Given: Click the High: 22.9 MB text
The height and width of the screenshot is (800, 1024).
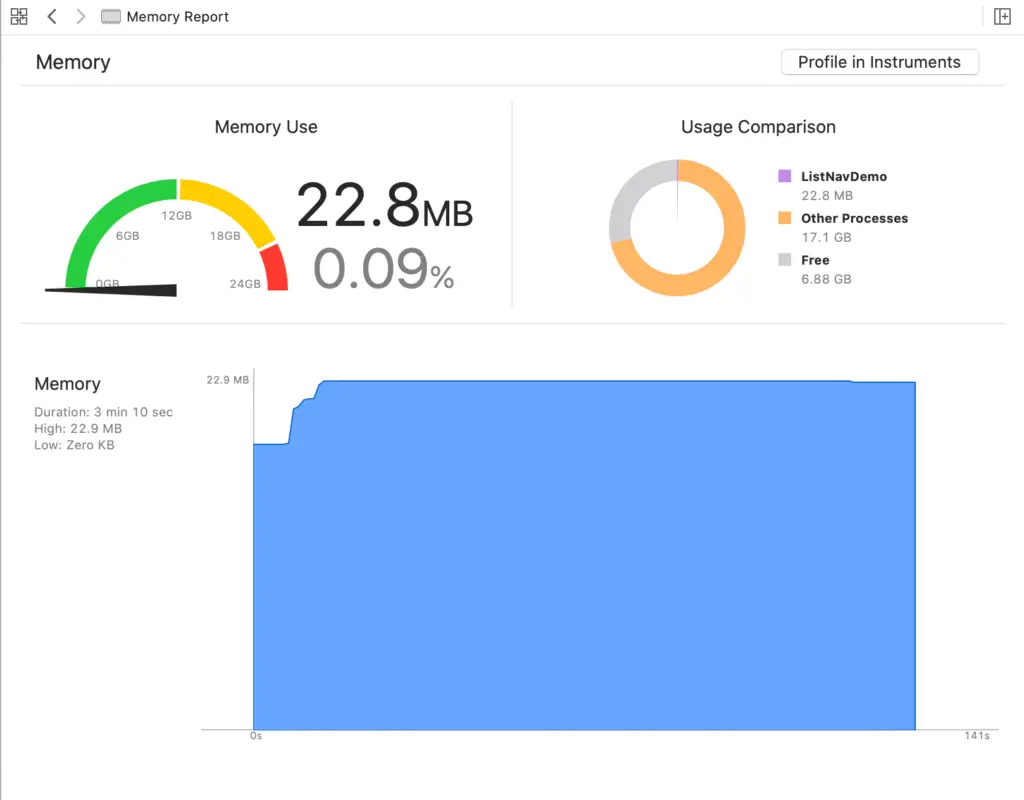Looking at the screenshot, I should tap(78, 428).
